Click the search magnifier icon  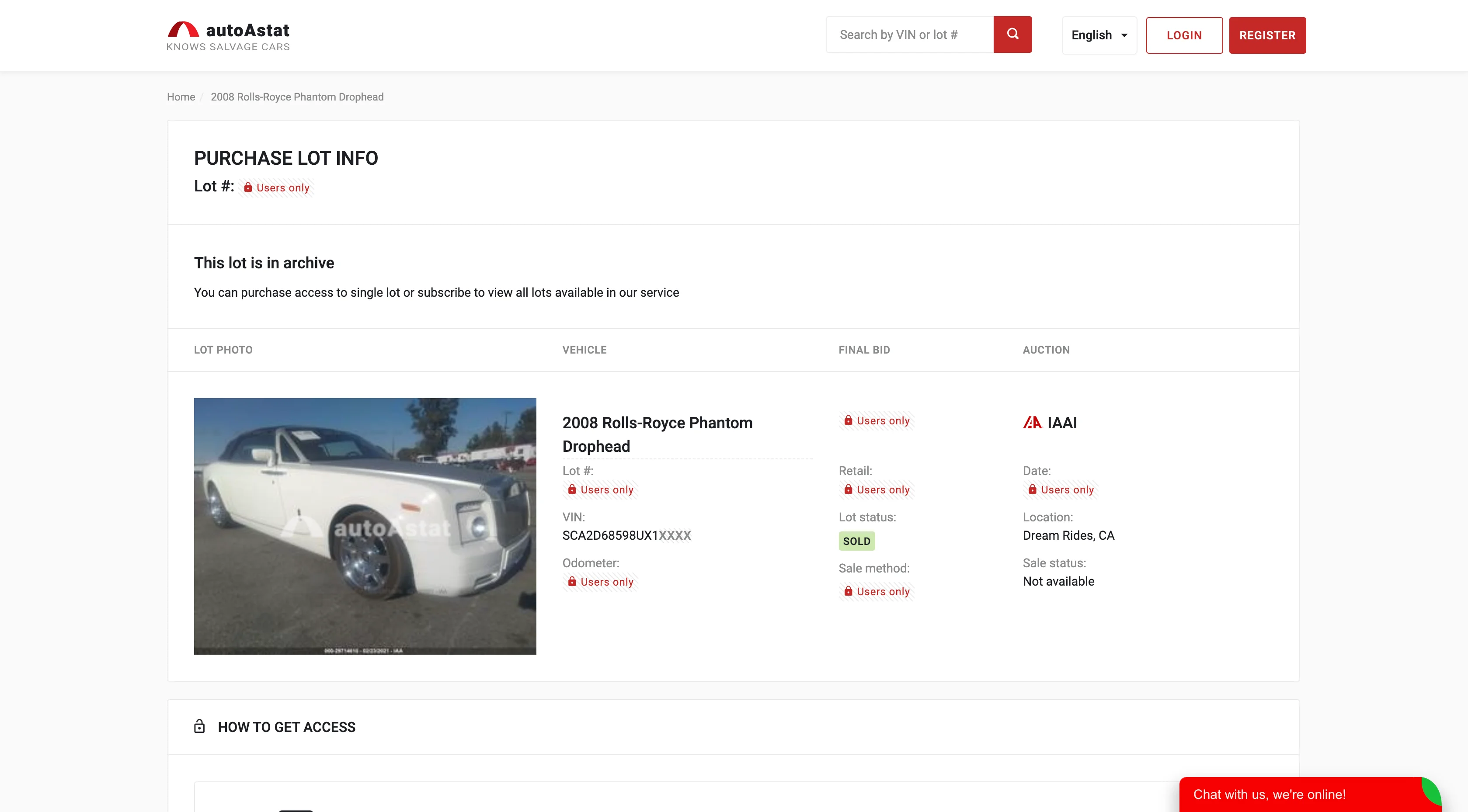[x=1012, y=34]
